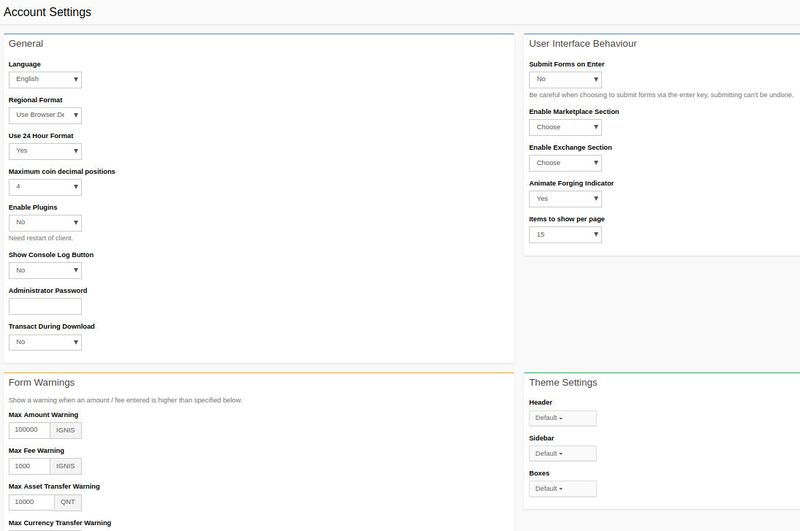The image size is (800, 531).
Task: Open Animate Forging Indicator dropdown
Action: pos(565,199)
